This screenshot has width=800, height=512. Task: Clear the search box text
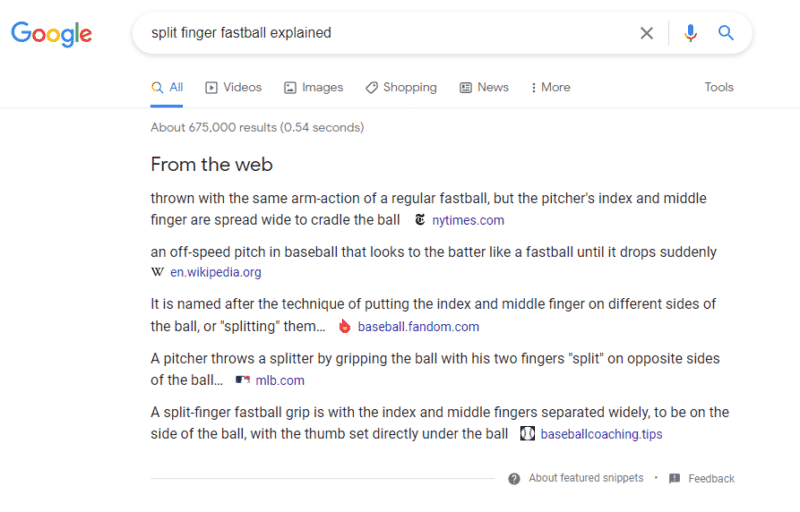click(647, 33)
